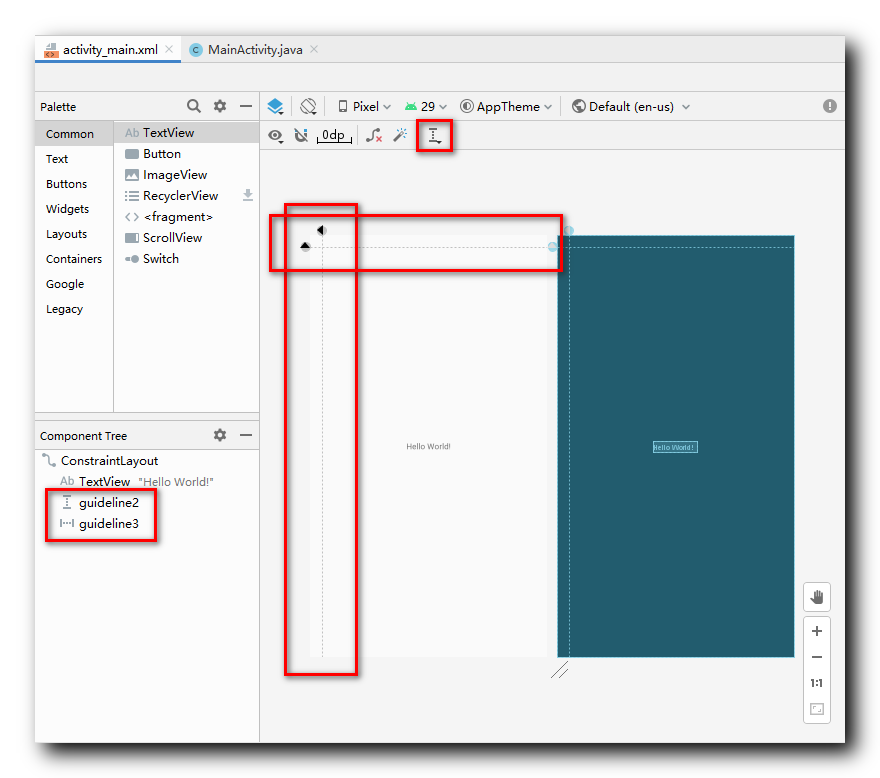Click the horizontal guideline up-arrow handle
Viewport: 880px width, 778px height.
tap(305, 246)
